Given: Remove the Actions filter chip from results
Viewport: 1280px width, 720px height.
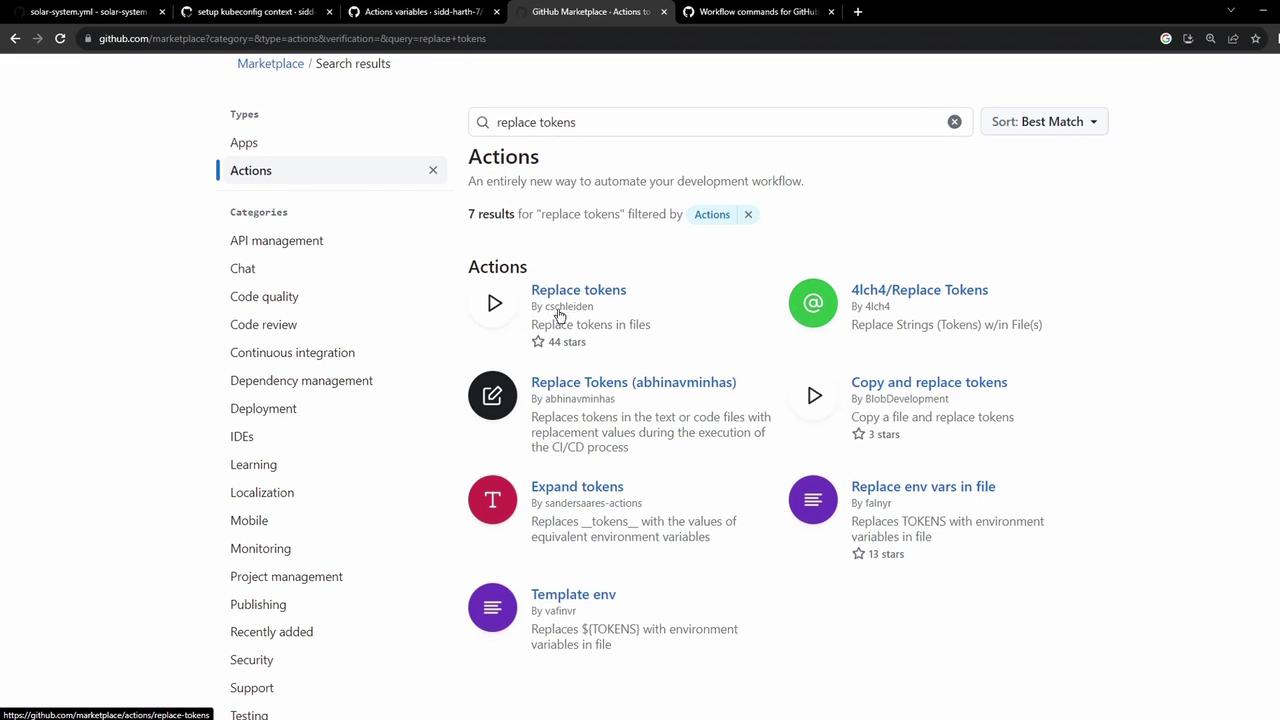Looking at the screenshot, I should 748,214.
